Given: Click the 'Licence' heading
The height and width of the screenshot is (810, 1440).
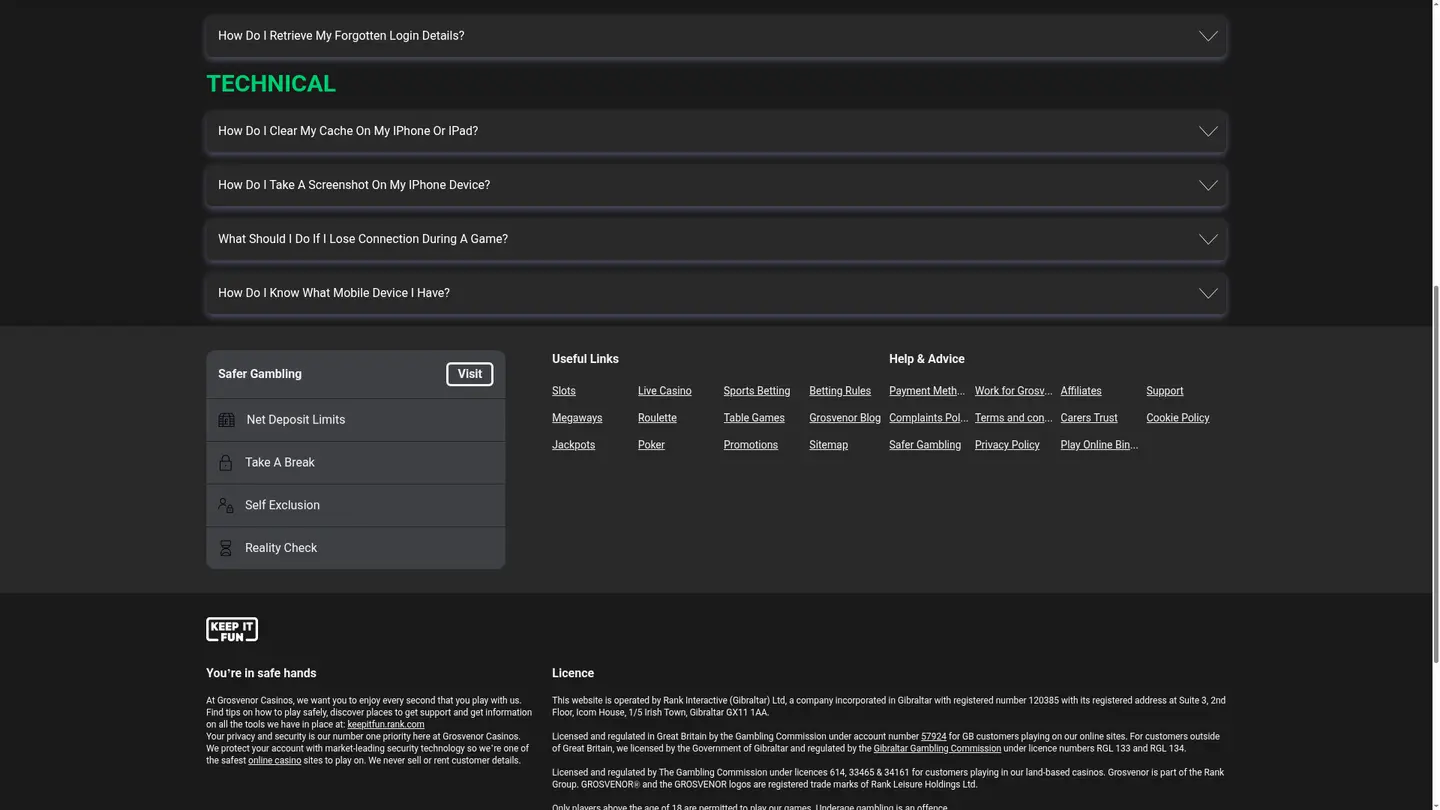Looking at the screenshot, I should click(573, 674).
